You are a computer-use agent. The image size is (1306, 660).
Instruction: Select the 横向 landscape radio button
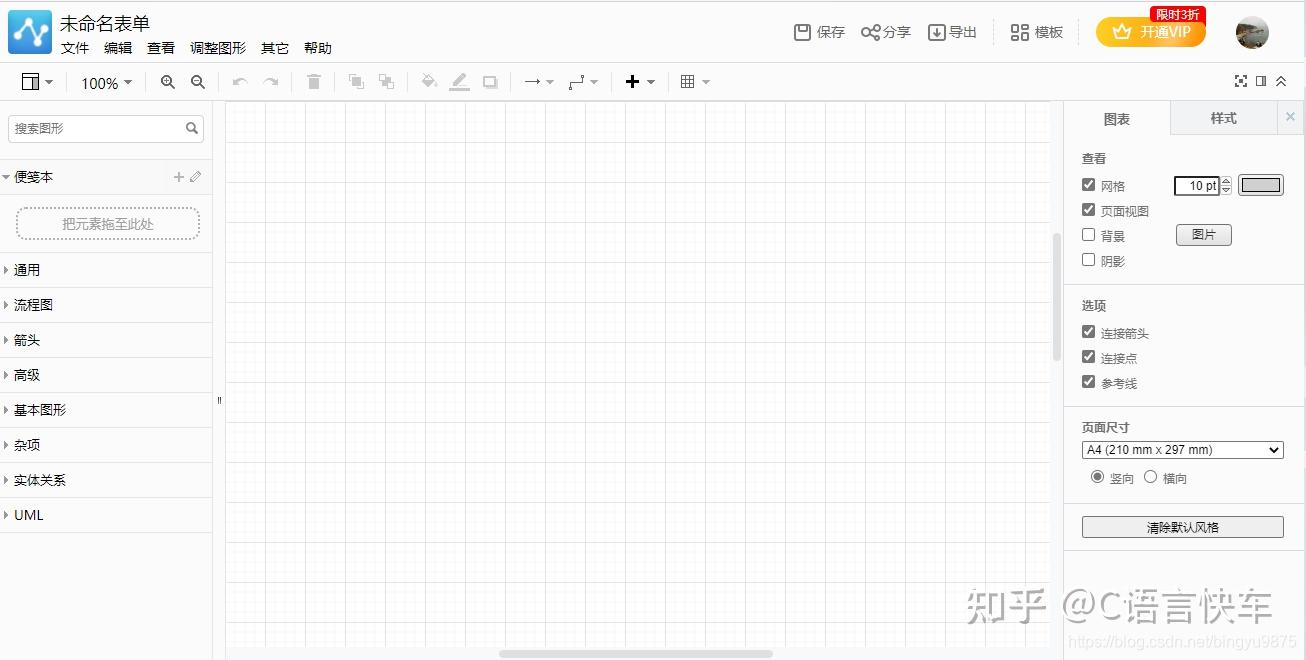1150,477
